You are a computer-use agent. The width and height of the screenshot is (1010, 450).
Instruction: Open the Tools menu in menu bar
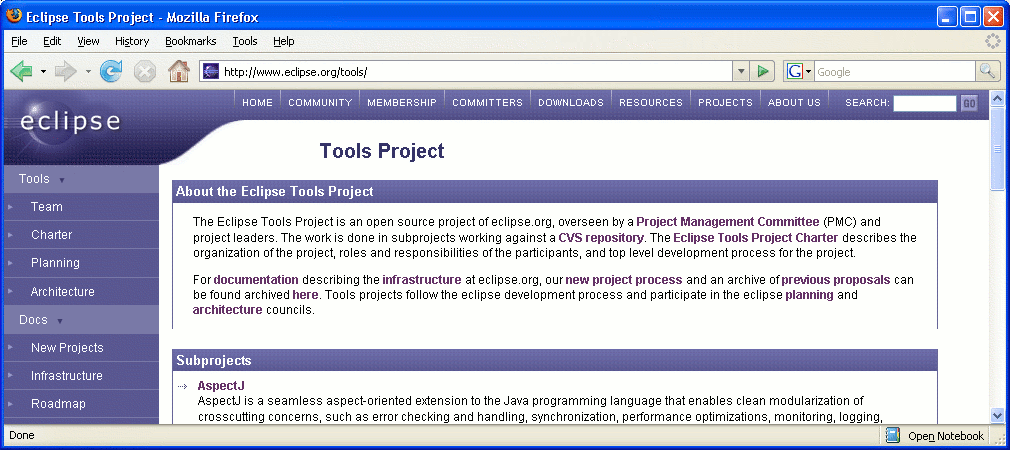245,41
